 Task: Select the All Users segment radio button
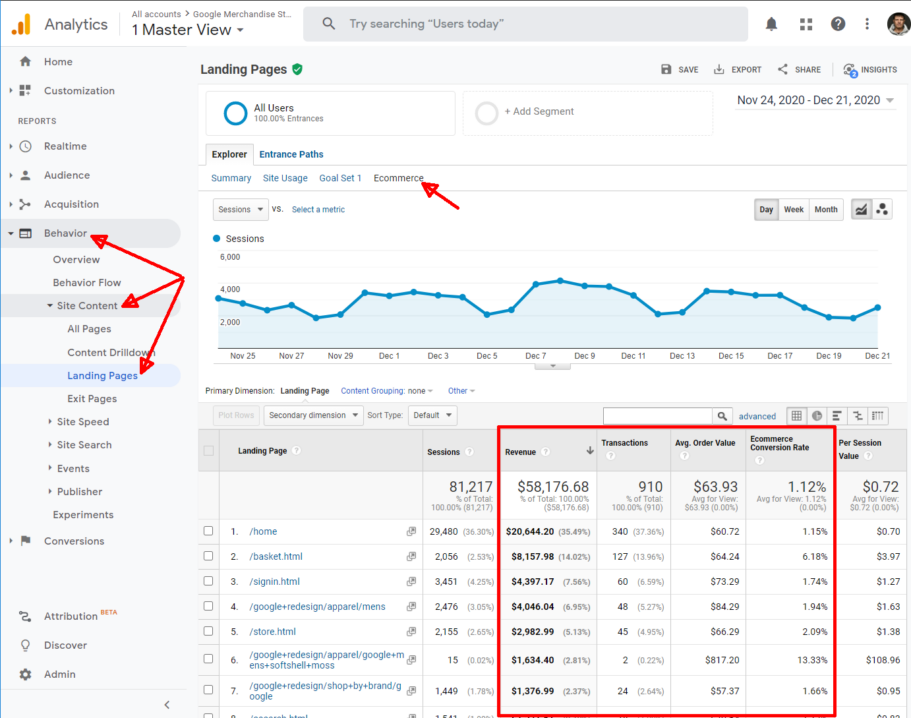pos(235,113)
